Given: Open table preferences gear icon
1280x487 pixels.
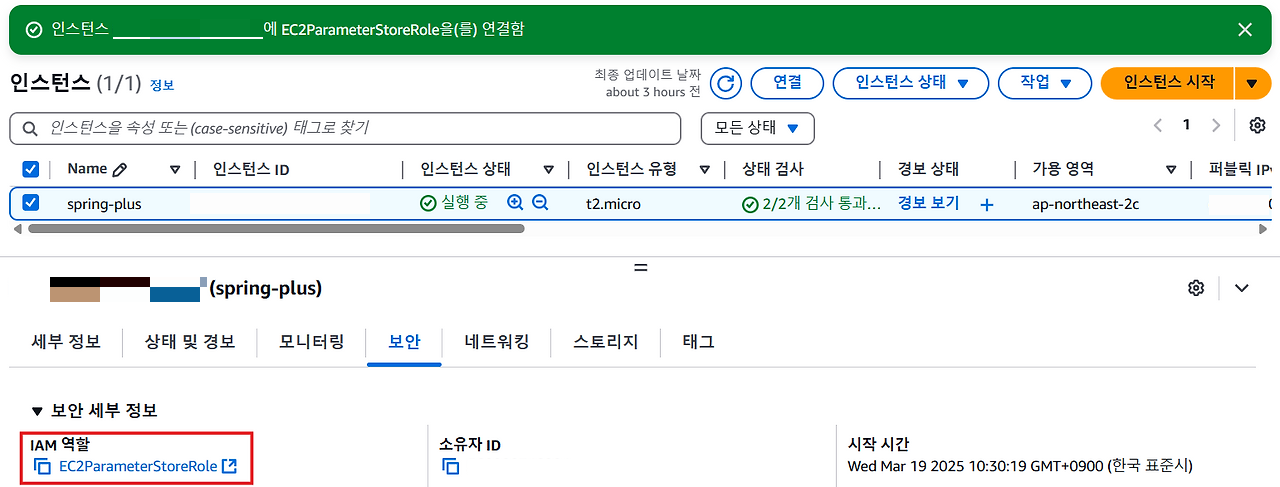Looking at the screenshot, I should [1257, 125].
